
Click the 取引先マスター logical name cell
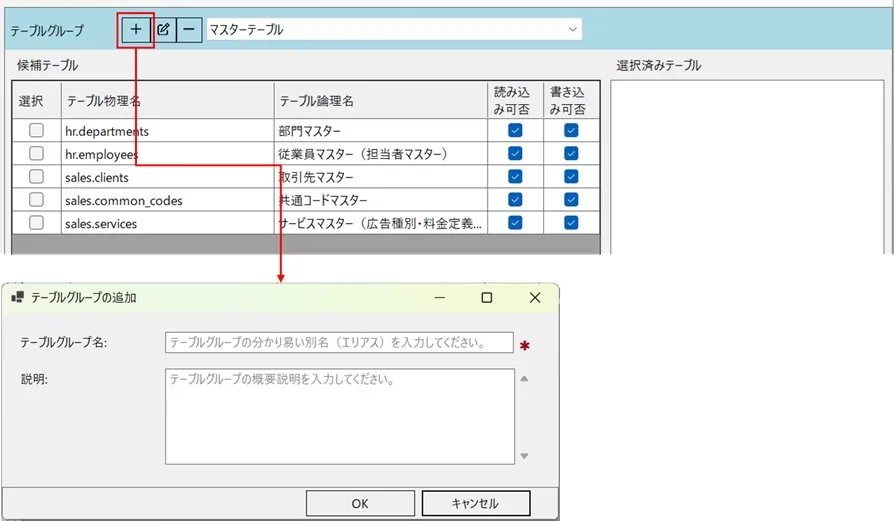click(x=381, y=177)
